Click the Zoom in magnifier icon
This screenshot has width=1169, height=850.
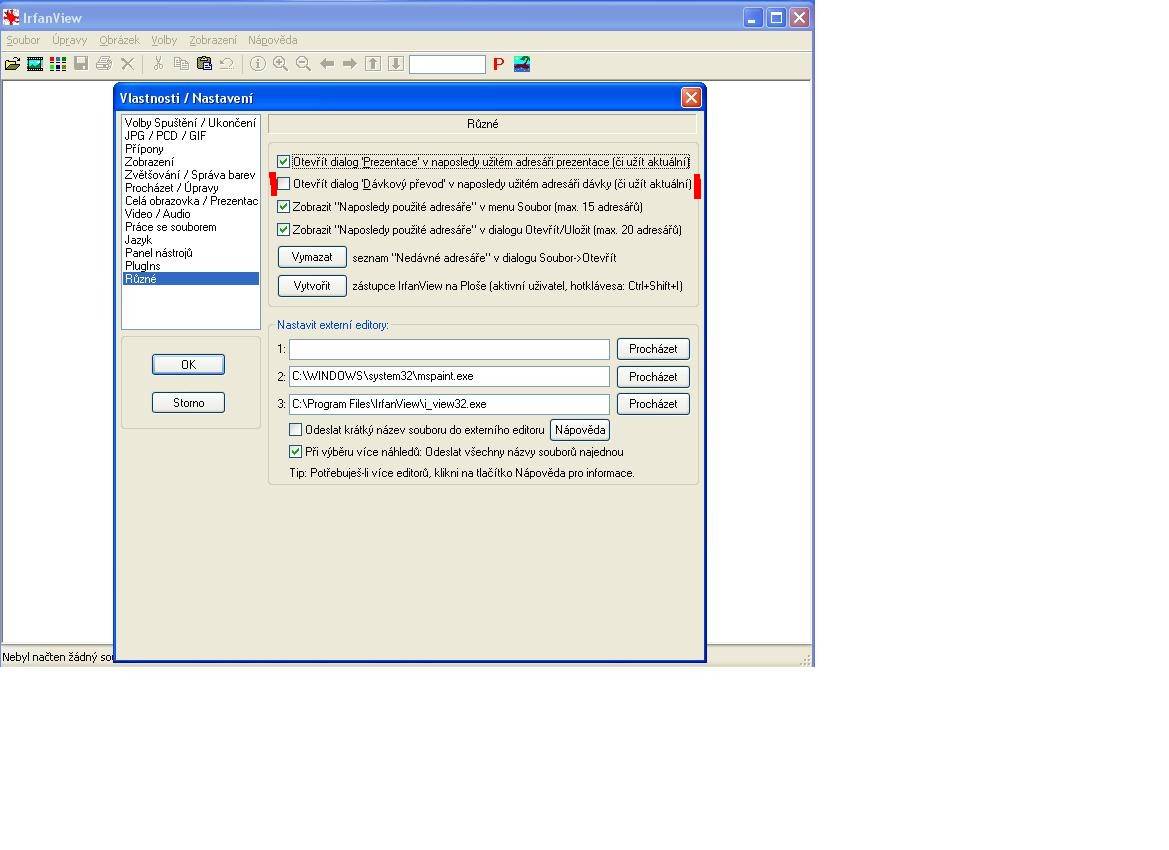(280, 64)
